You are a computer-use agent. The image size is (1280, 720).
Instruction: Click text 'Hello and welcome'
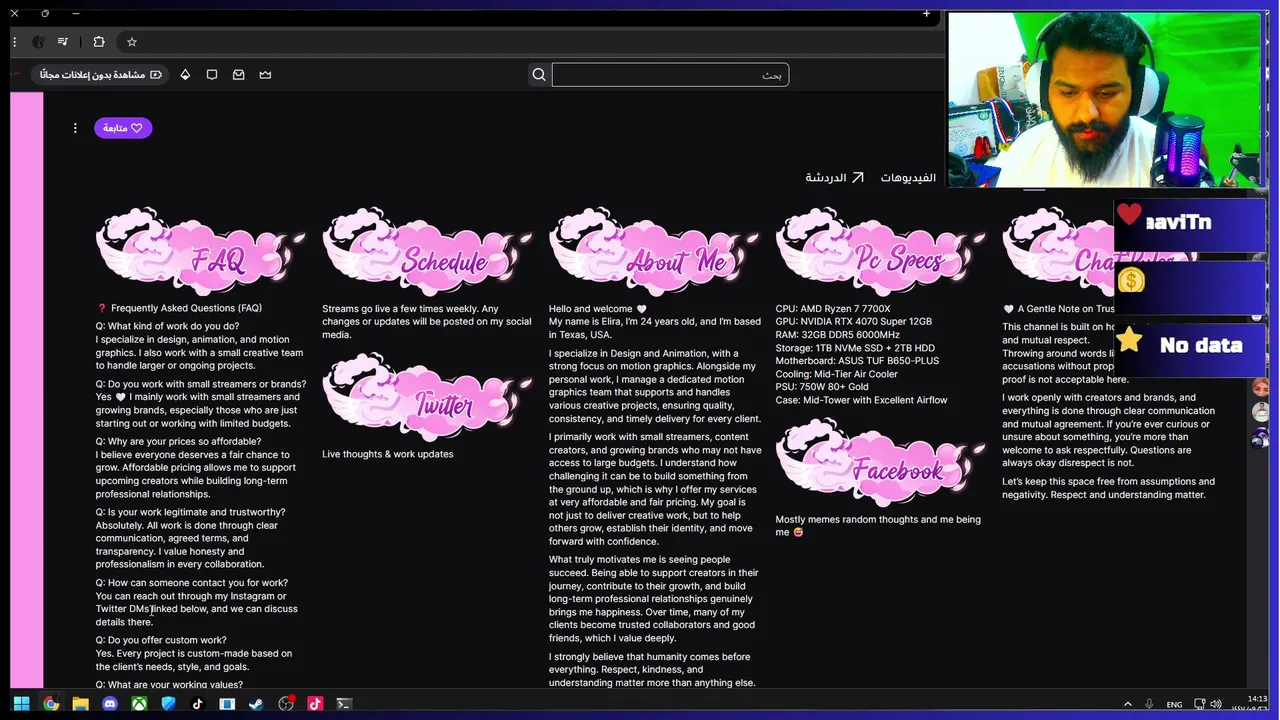pos(591,309)
